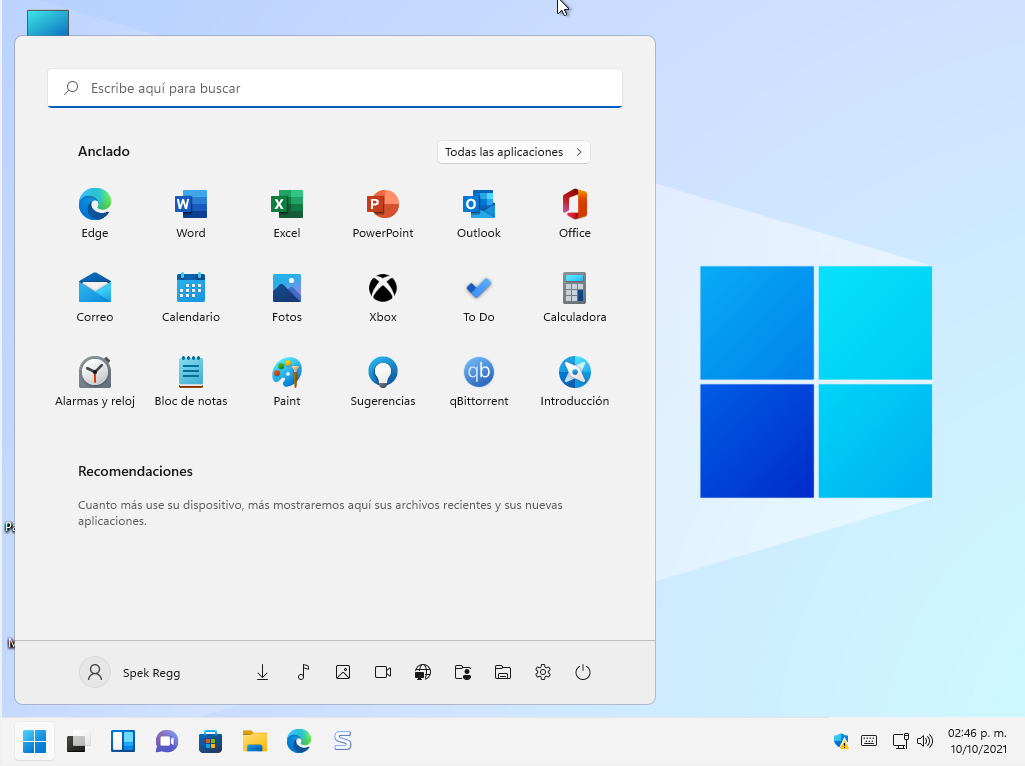The height and width of the screenshot is (766, 1025).
Task: Click the search field to start typing
Action: coord(334,88)
